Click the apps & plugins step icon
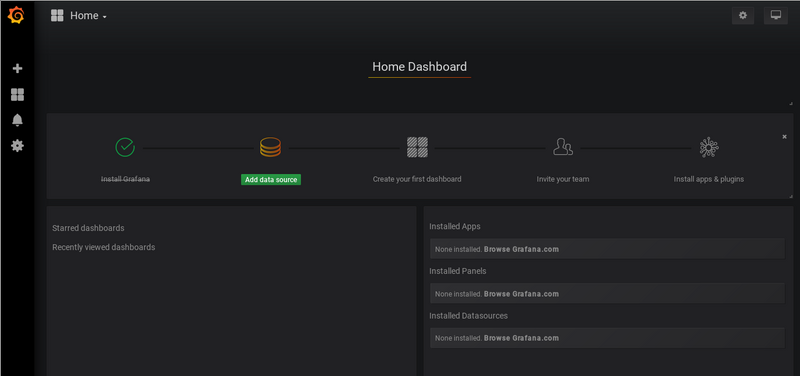800x376 pixels. [709, 147]
